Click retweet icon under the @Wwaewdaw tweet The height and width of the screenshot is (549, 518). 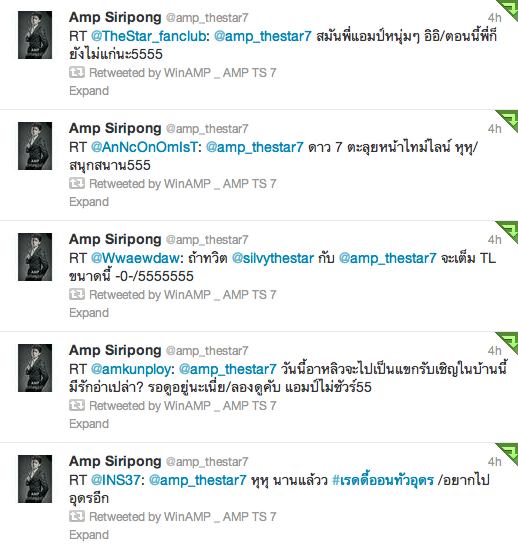tap(77, 294)
